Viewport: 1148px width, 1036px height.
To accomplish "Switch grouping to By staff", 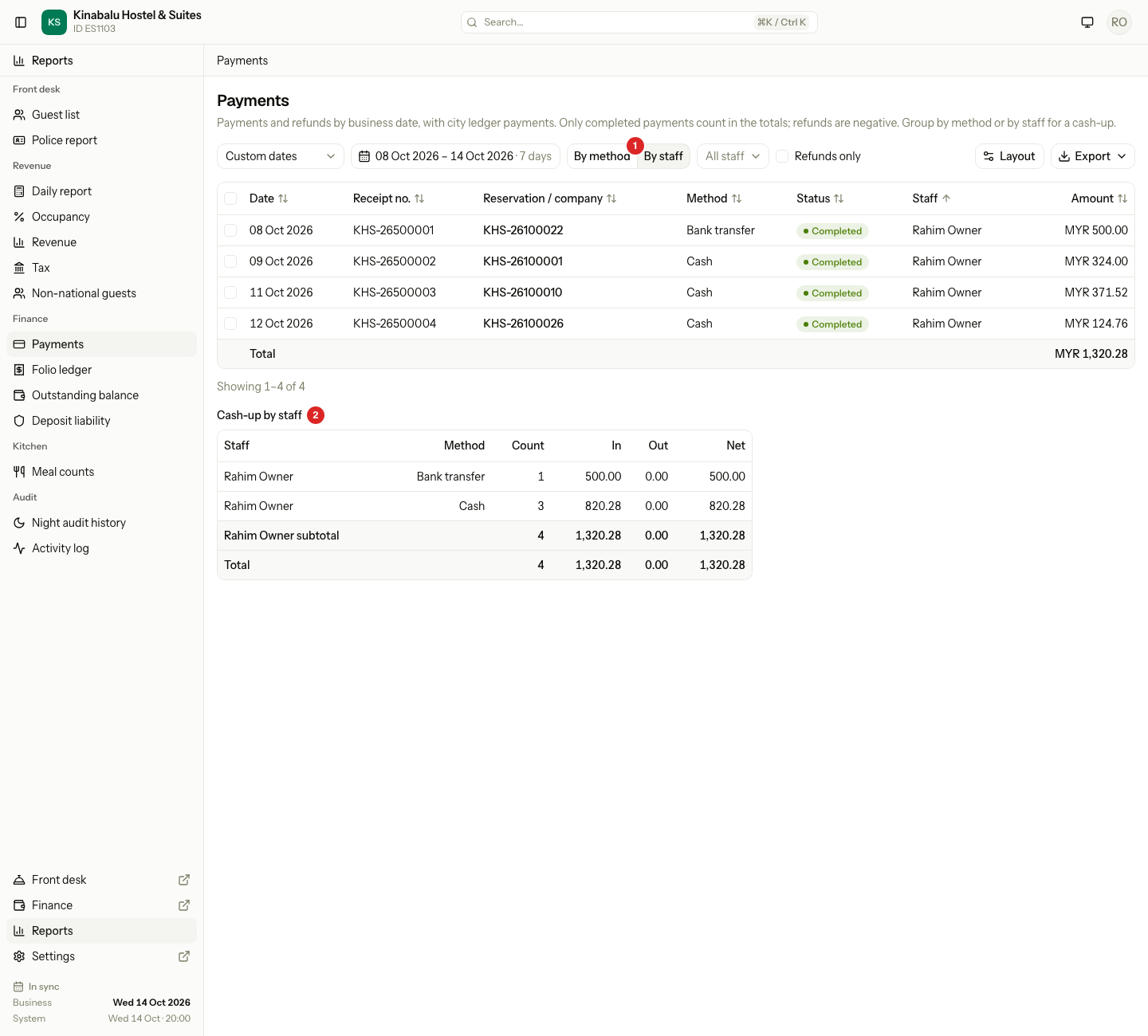I will click(663, 156).
